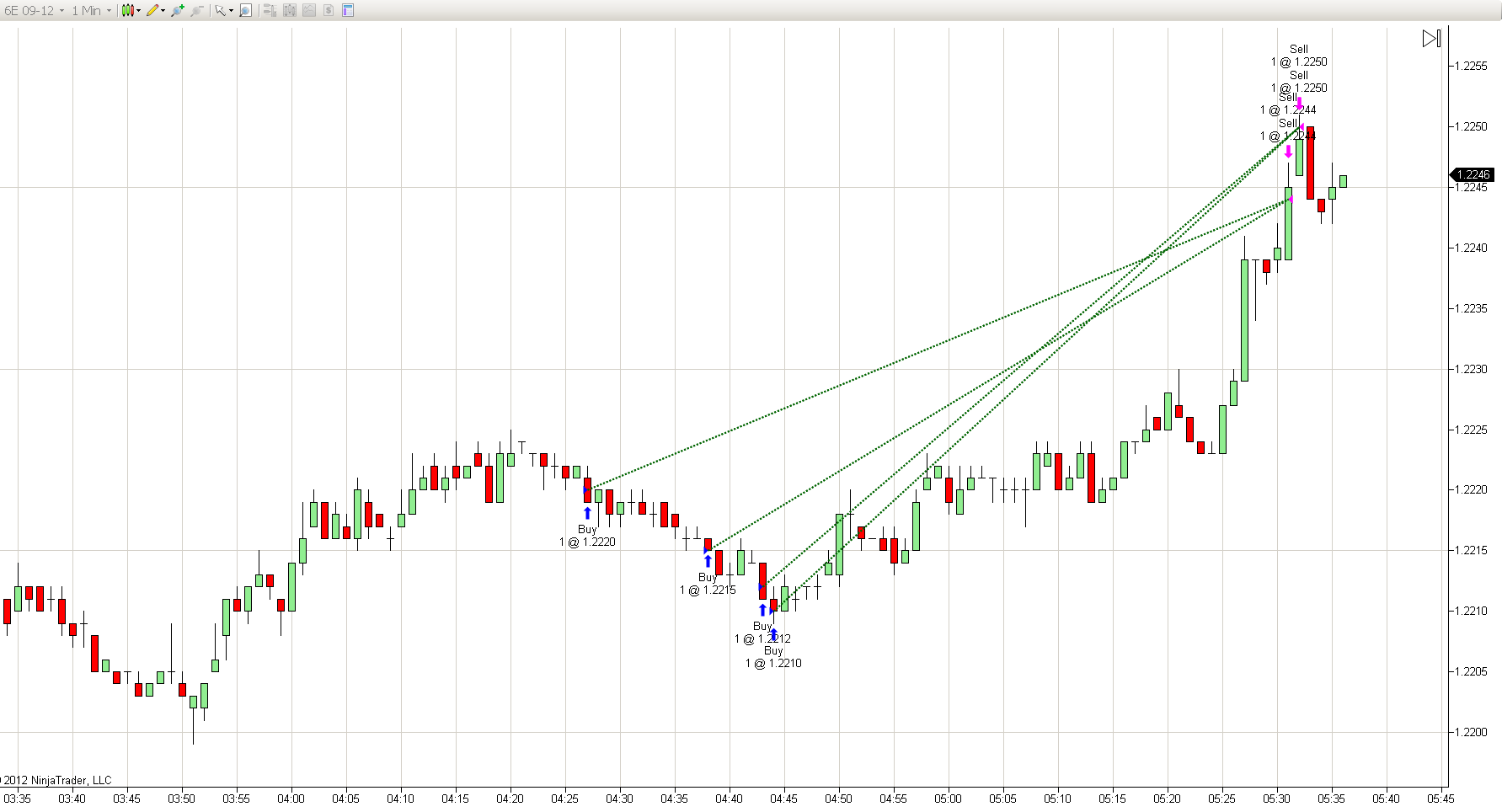
Task: Click the zoom in magnifier icon
Action: coord(178,11)
